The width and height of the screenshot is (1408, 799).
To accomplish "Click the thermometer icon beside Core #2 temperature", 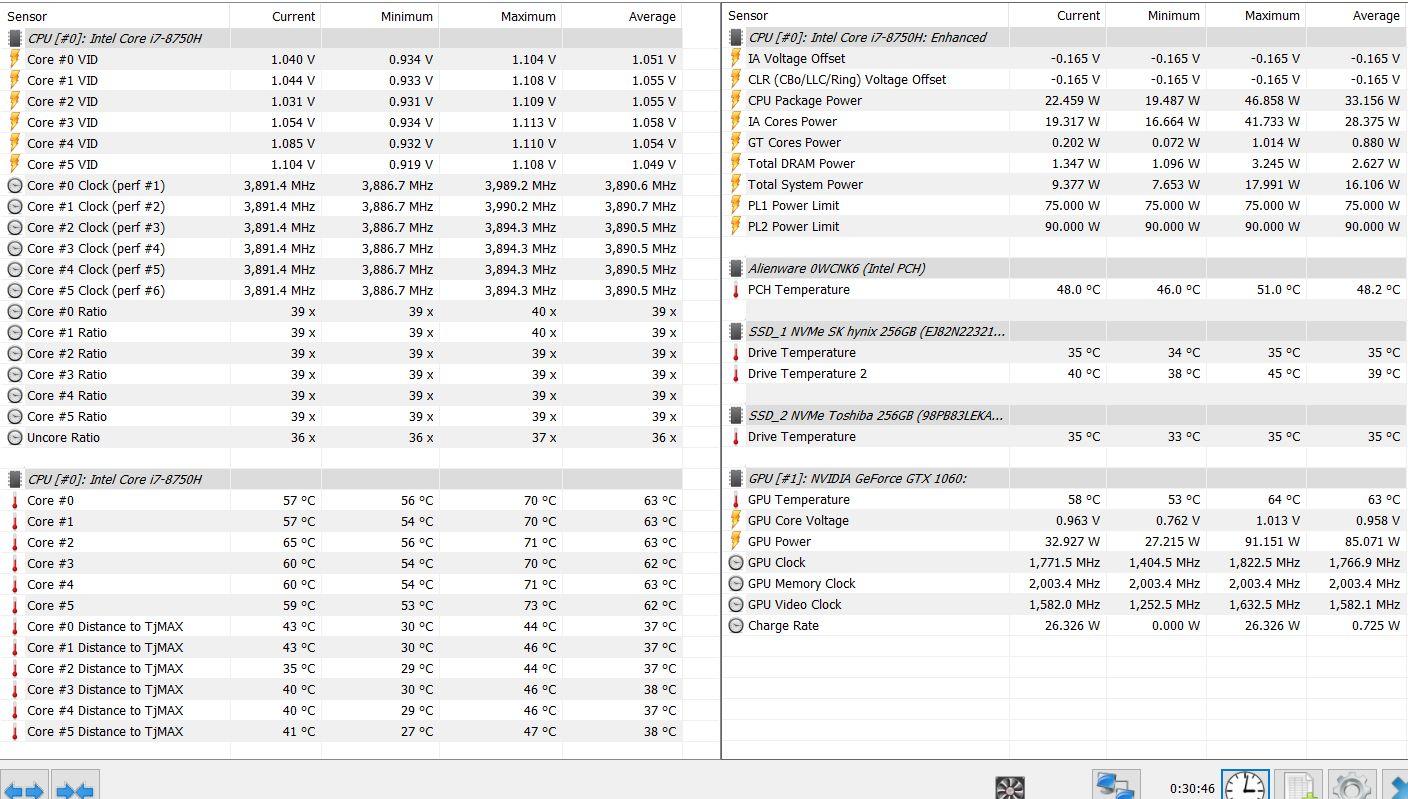I will coord(15,542).
